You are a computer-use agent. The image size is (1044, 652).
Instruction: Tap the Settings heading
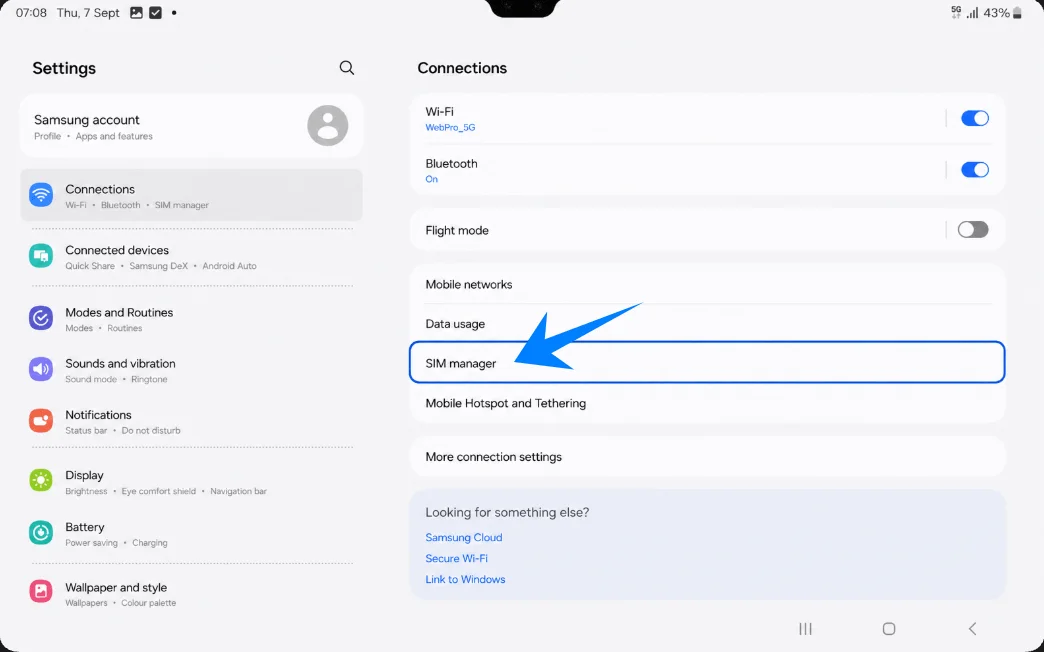pos(64,68)
